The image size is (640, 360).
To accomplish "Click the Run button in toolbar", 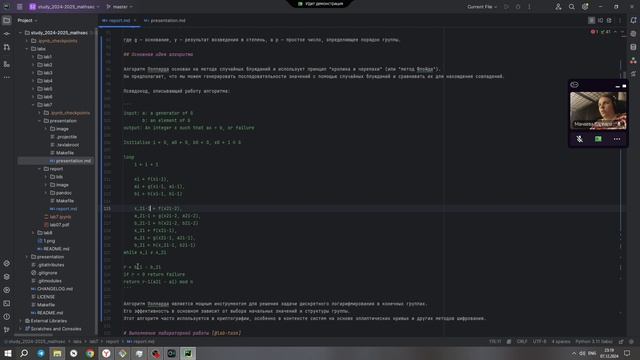I will [x=506, y=7].
